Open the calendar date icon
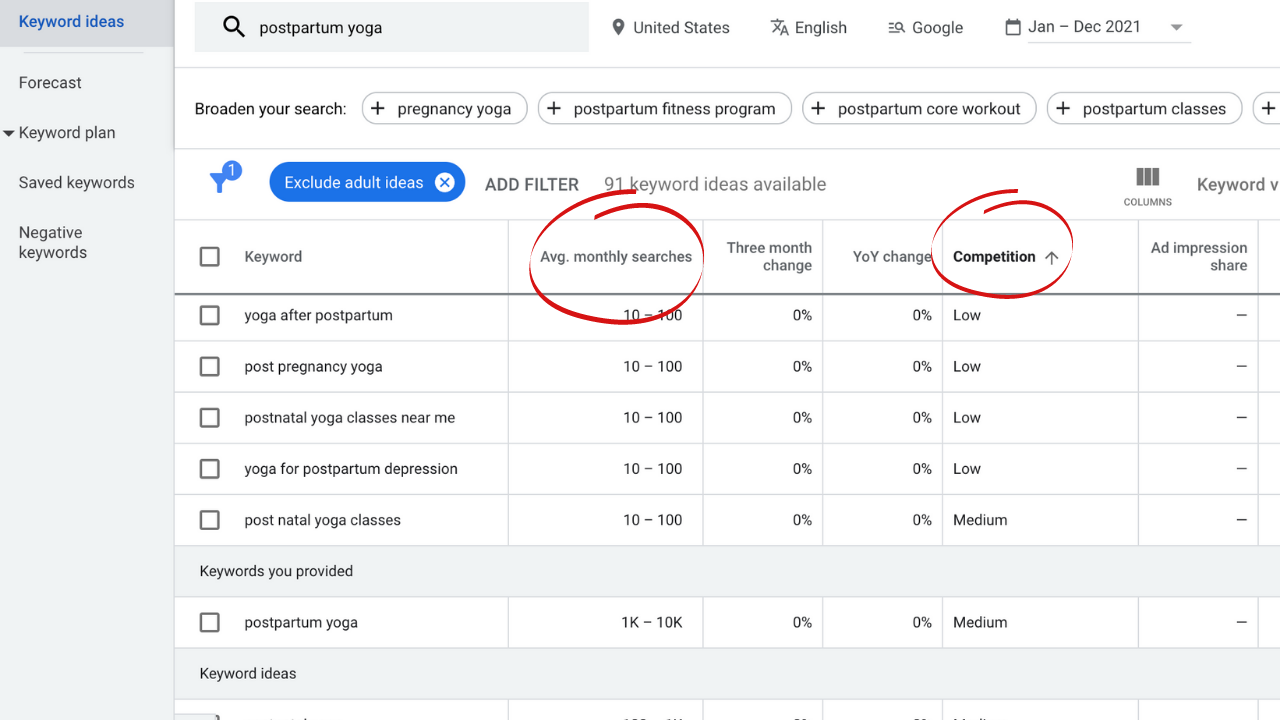 [1013, 27]
